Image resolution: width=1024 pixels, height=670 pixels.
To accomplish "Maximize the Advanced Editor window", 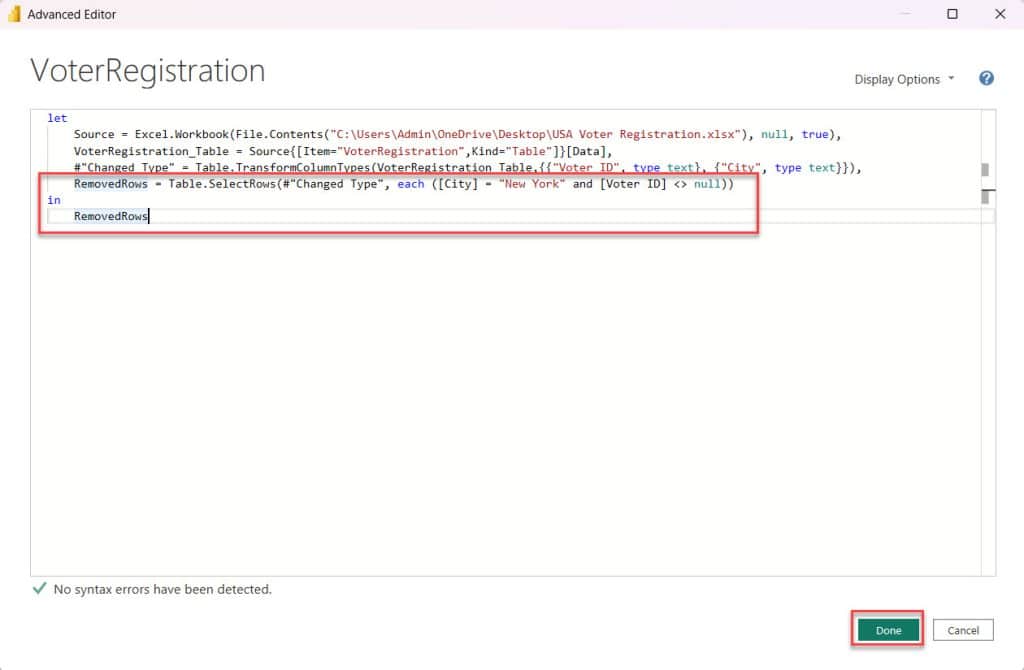I will pos(952,14).
